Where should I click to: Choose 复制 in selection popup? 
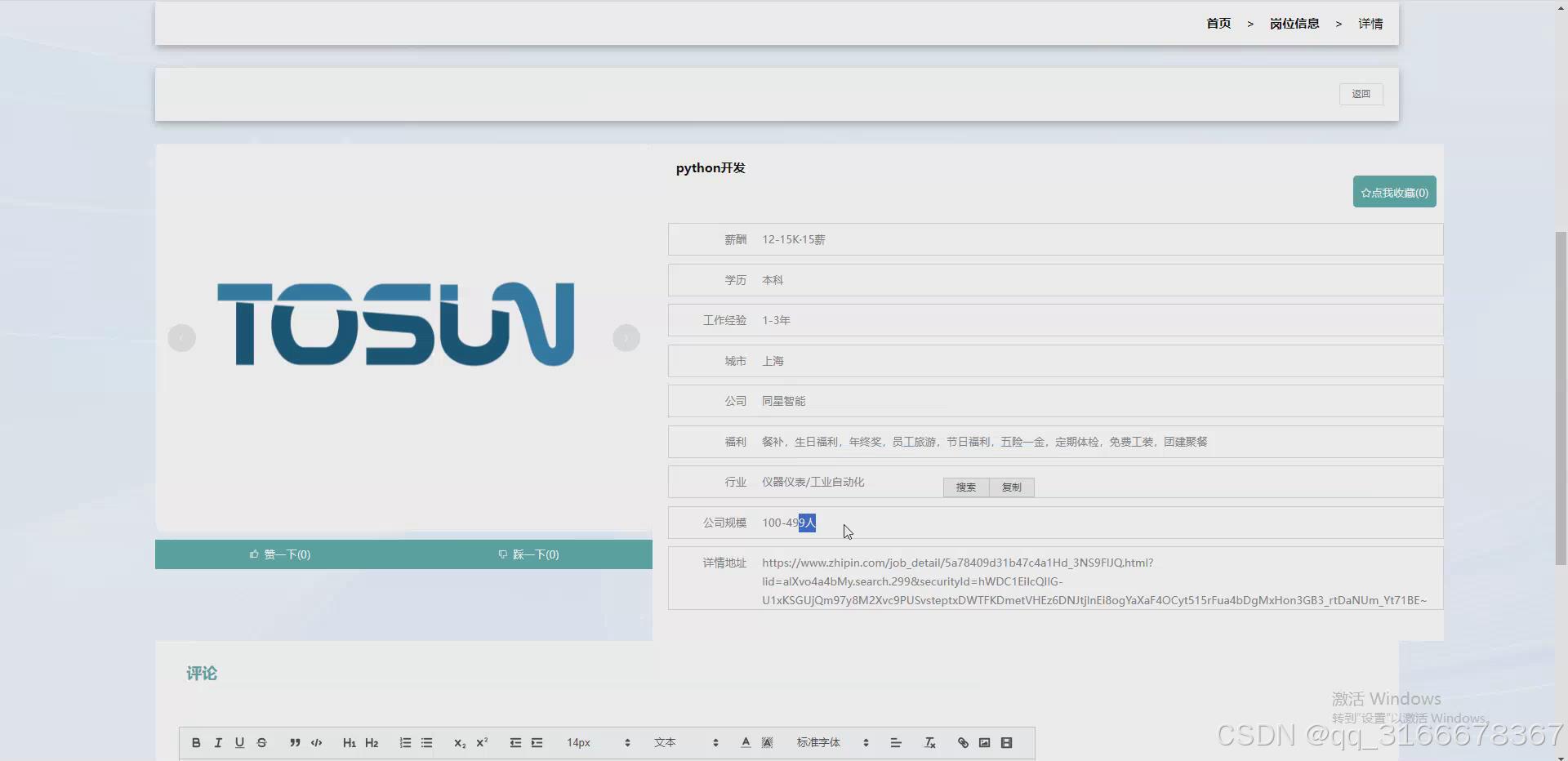[x=1012, y=487]
